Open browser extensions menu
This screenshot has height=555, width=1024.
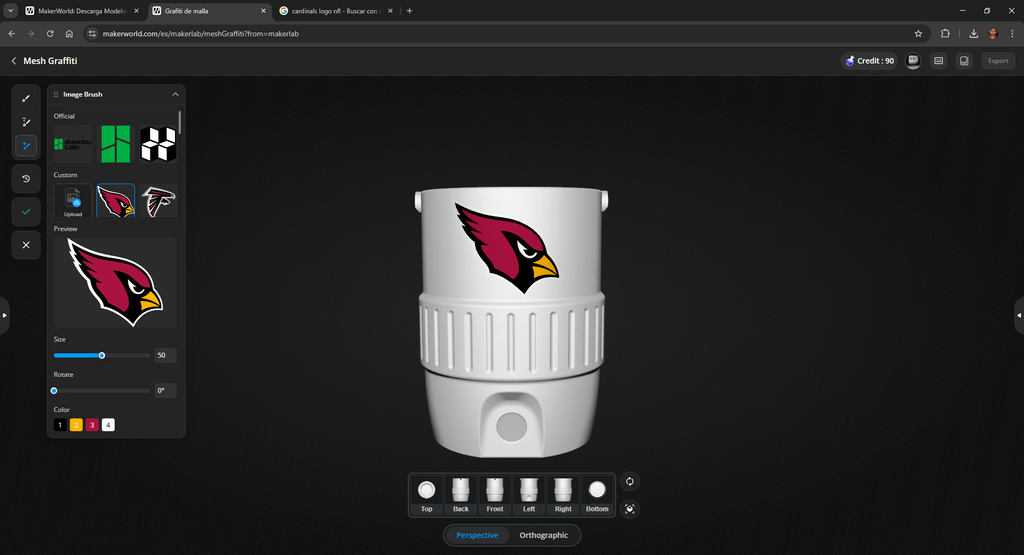click(945, 33)
